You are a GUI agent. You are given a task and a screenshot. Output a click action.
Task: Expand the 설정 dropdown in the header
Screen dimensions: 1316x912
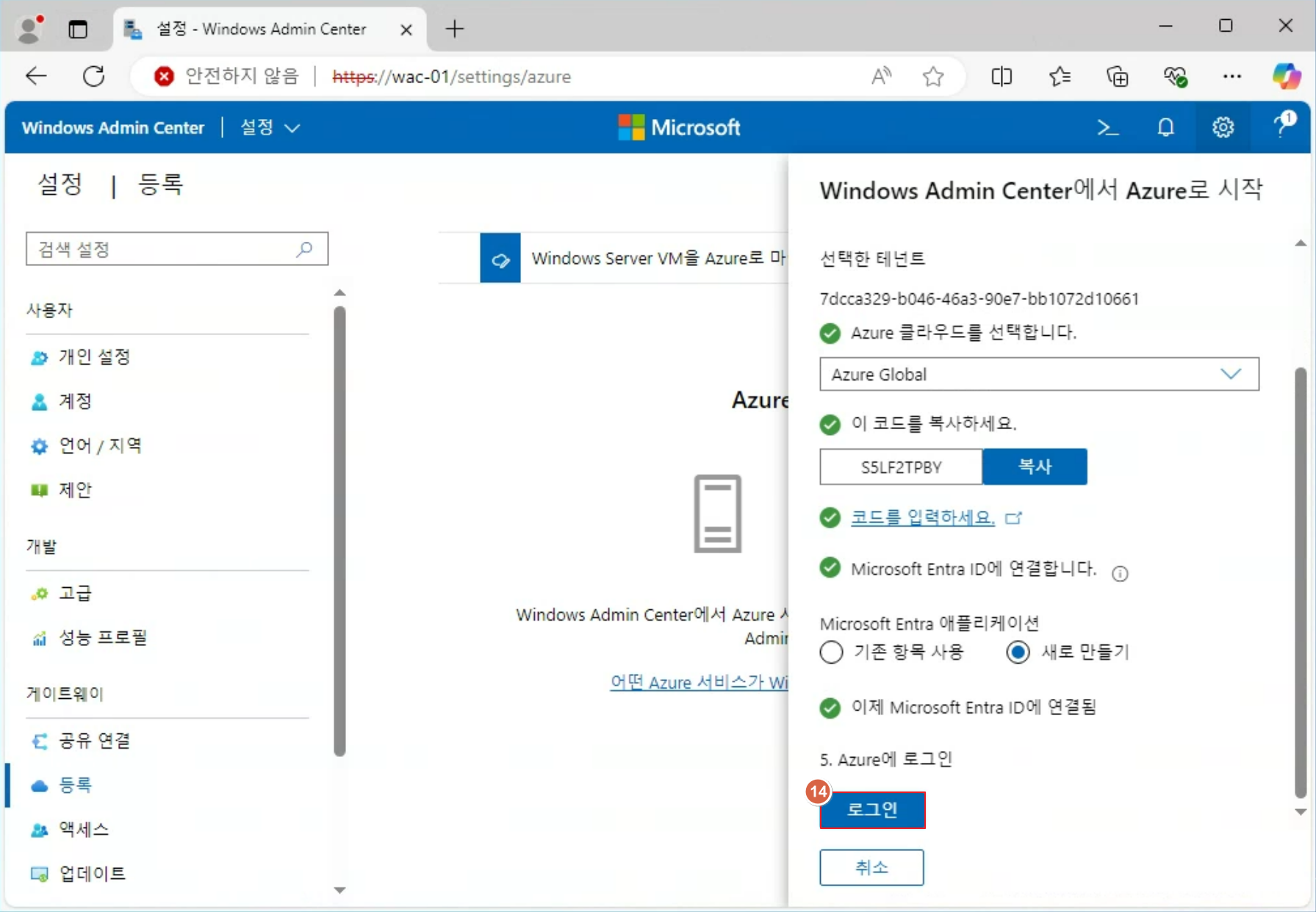click(270, 128)
